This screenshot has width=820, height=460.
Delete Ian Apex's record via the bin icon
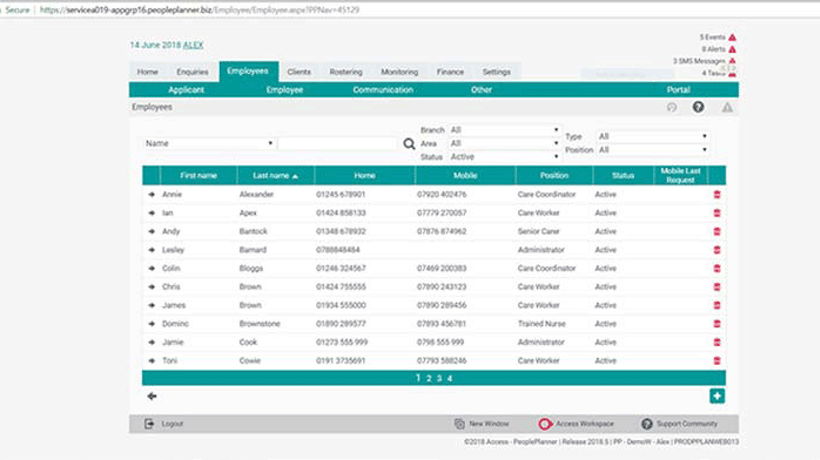[x=717, y=213]
